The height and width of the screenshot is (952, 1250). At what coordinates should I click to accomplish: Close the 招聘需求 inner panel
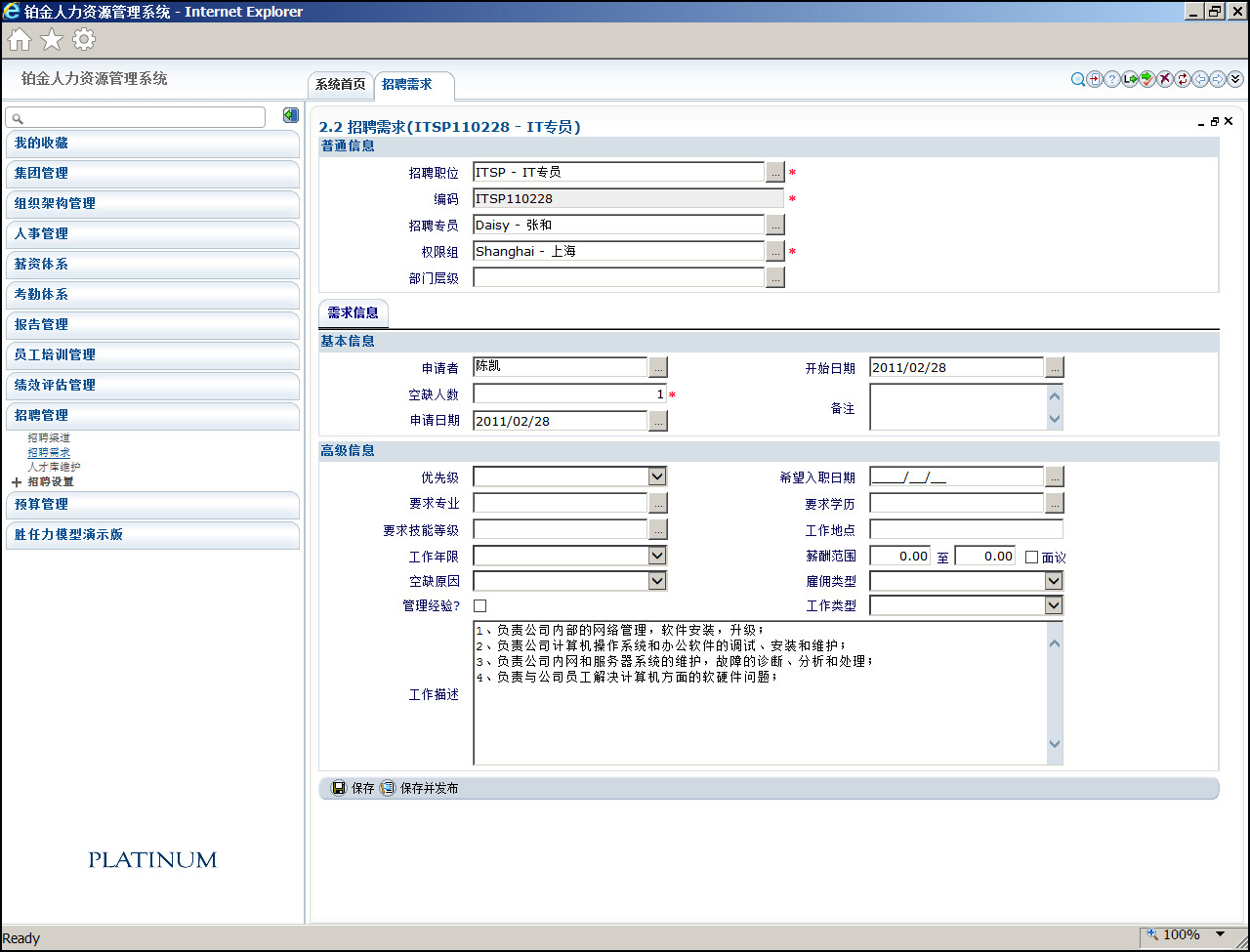[x=1229, y=122]
